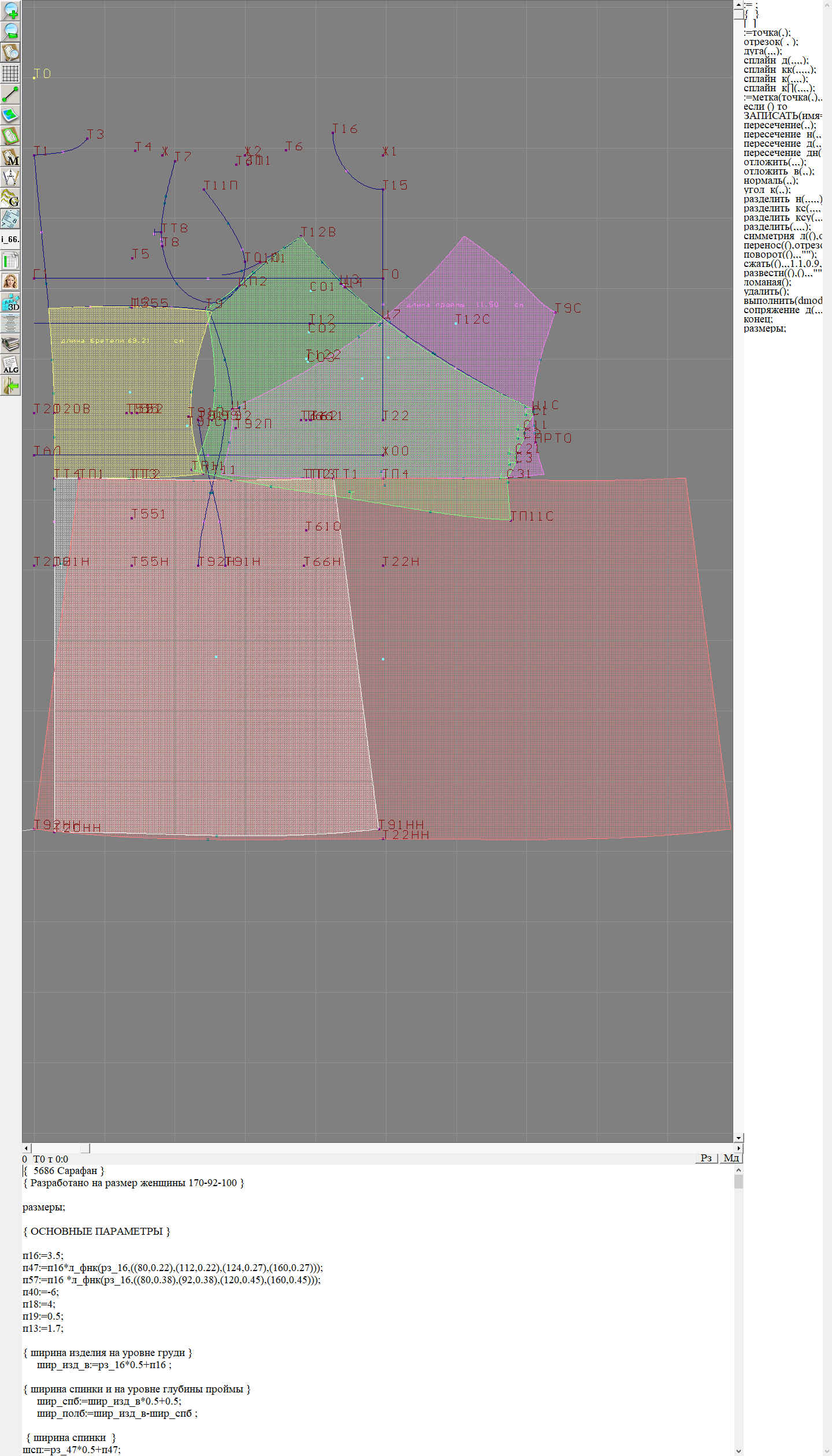Toggle the grid display icon
The height and width of the screenshot is (1456, 832).
point(10,73)
